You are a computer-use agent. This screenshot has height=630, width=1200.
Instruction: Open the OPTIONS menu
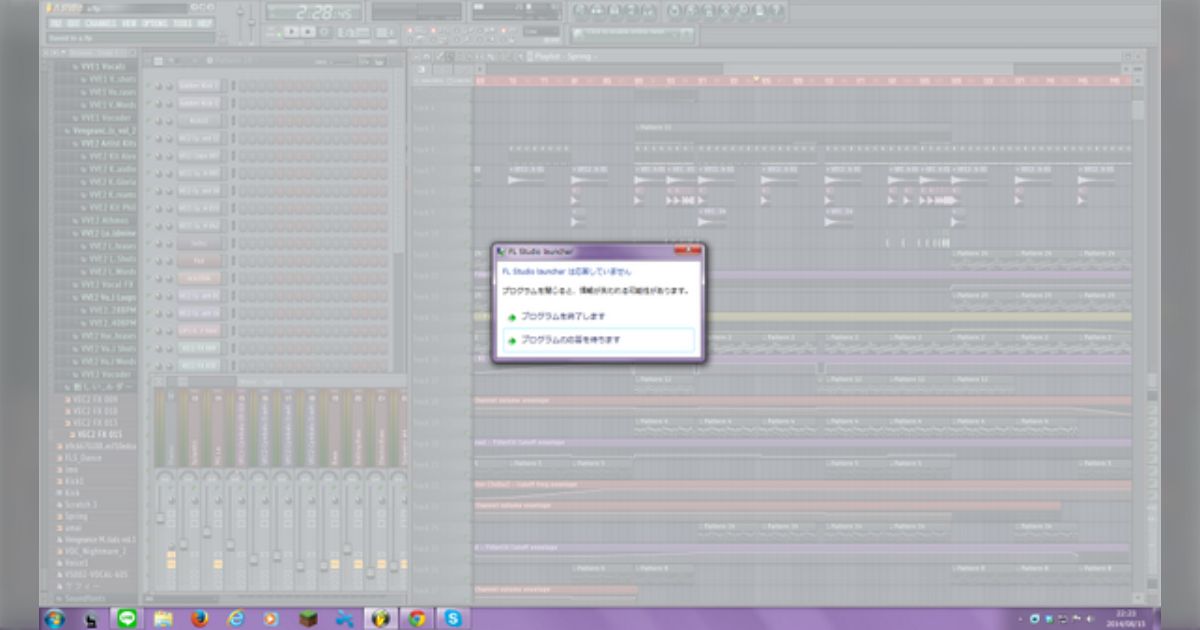pyautogui.click(x=154, y=22)
